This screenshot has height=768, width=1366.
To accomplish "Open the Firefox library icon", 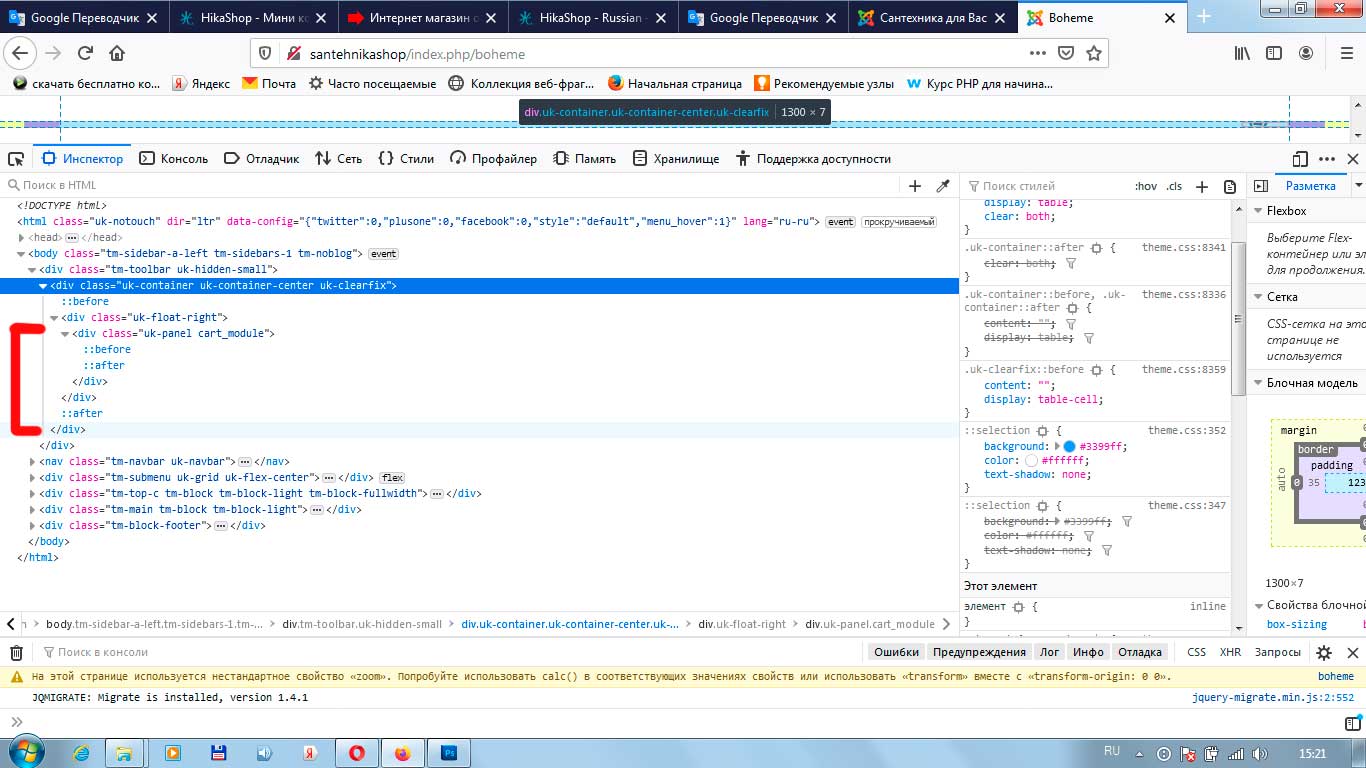I will coord(1242,53).
